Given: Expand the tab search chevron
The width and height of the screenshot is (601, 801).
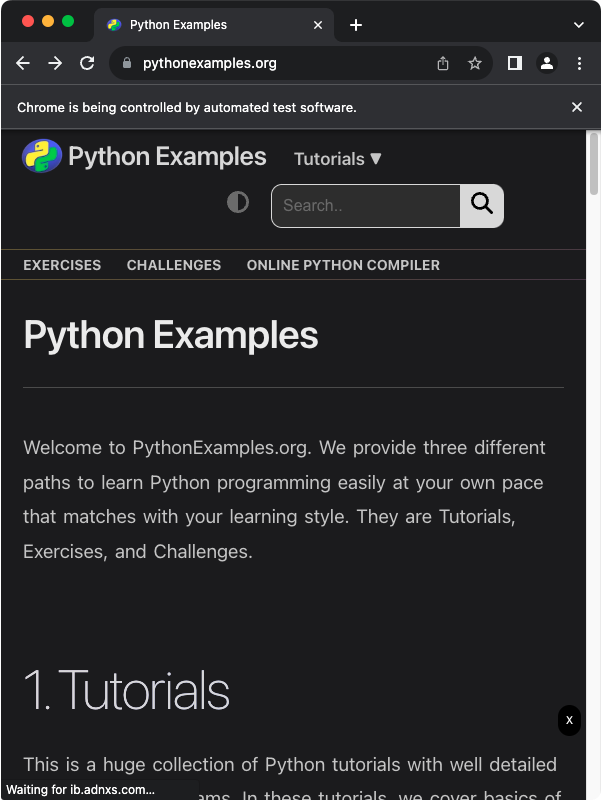Looking at the screenshot, I should (579, 25).
